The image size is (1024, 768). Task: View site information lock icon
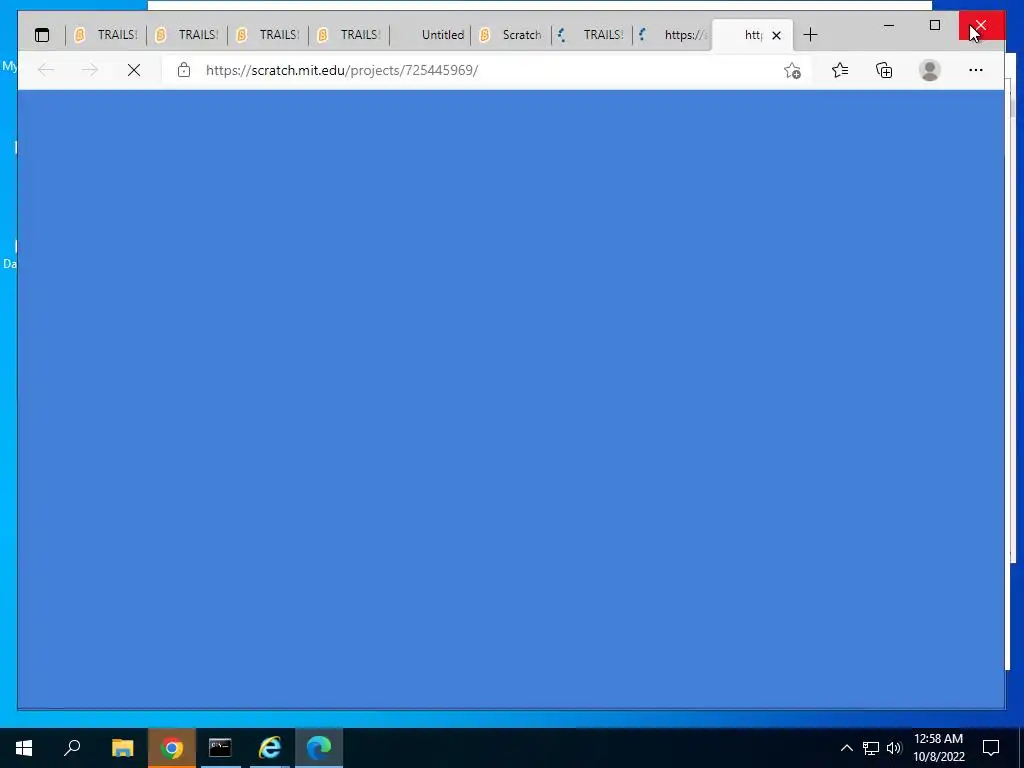184,70
